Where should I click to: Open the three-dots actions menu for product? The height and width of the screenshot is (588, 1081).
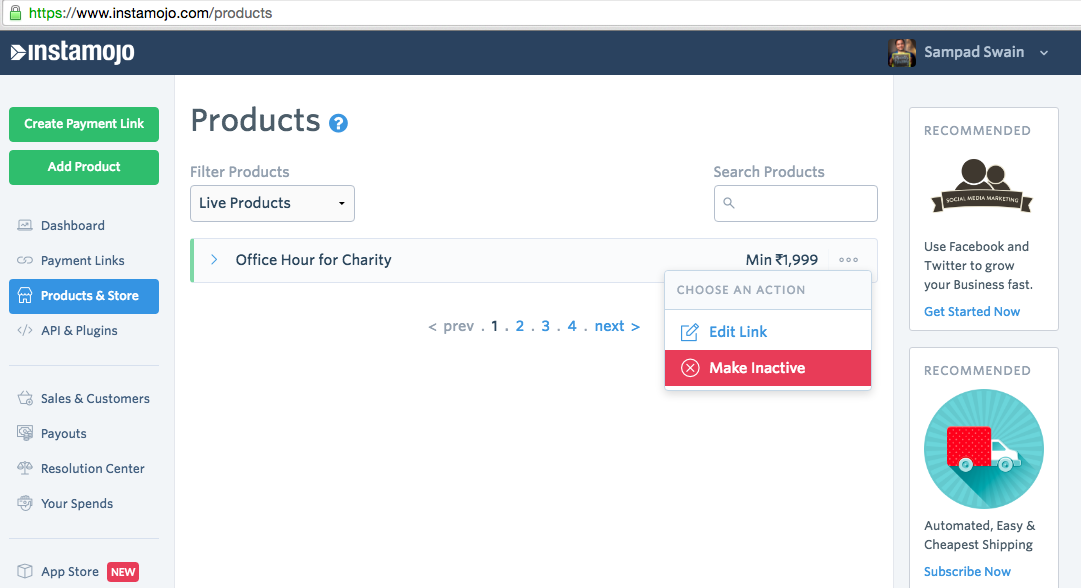pos(849,260)
